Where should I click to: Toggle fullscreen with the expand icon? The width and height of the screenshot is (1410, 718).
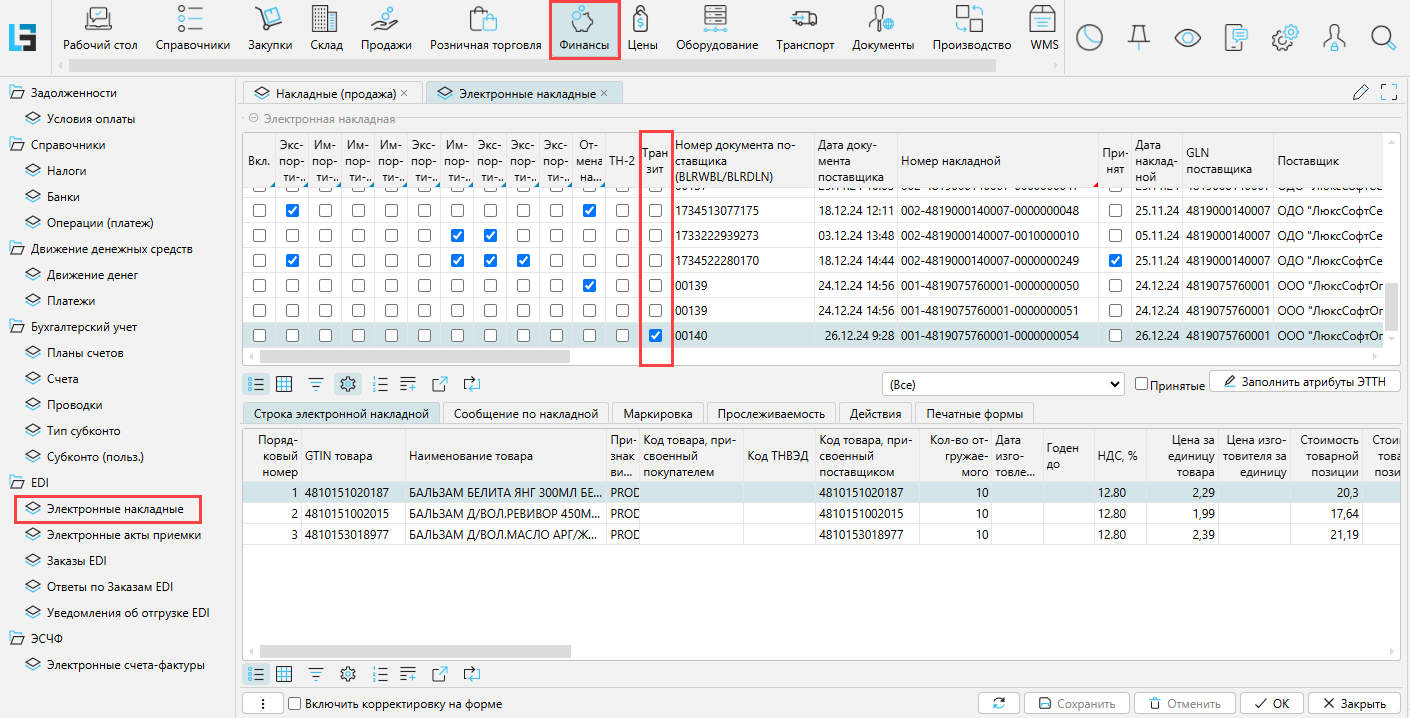1388,93
